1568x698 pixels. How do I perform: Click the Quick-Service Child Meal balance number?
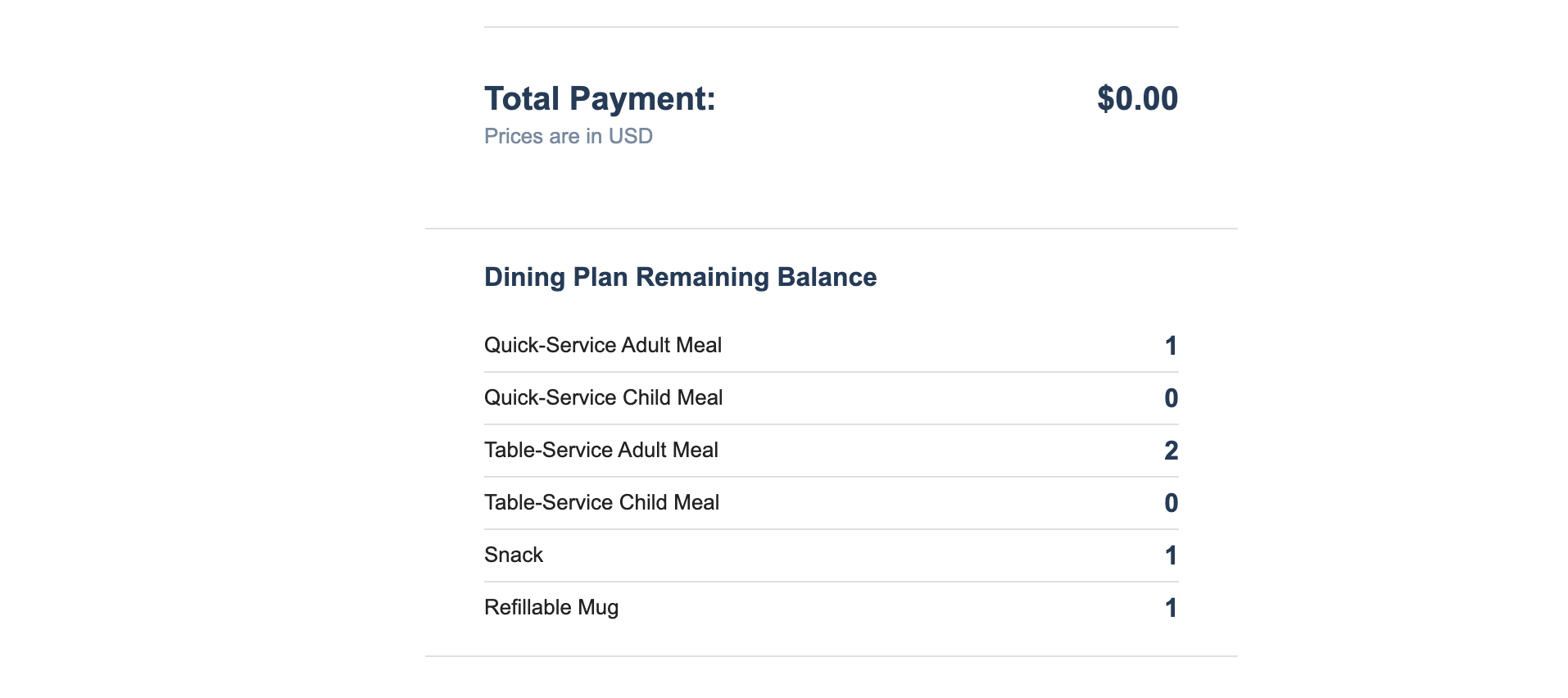(x=1171, y=398)
